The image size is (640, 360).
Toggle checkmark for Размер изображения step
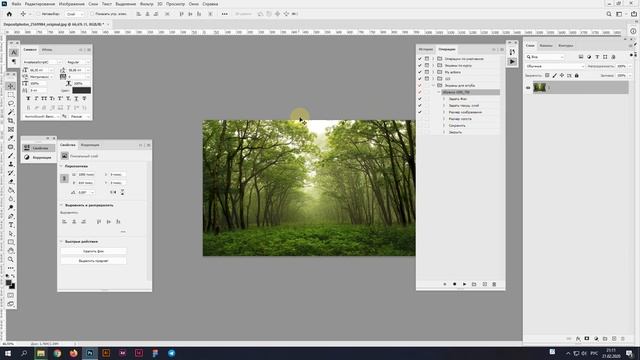coord(420,112)
